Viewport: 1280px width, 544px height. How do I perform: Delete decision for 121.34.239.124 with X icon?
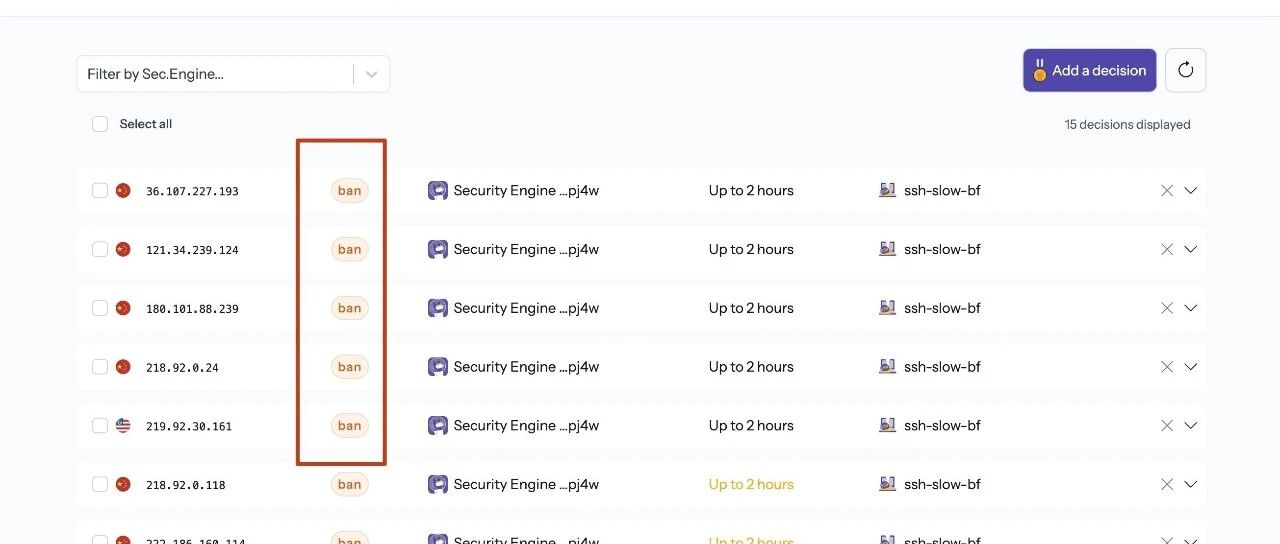click(1167, 249)
